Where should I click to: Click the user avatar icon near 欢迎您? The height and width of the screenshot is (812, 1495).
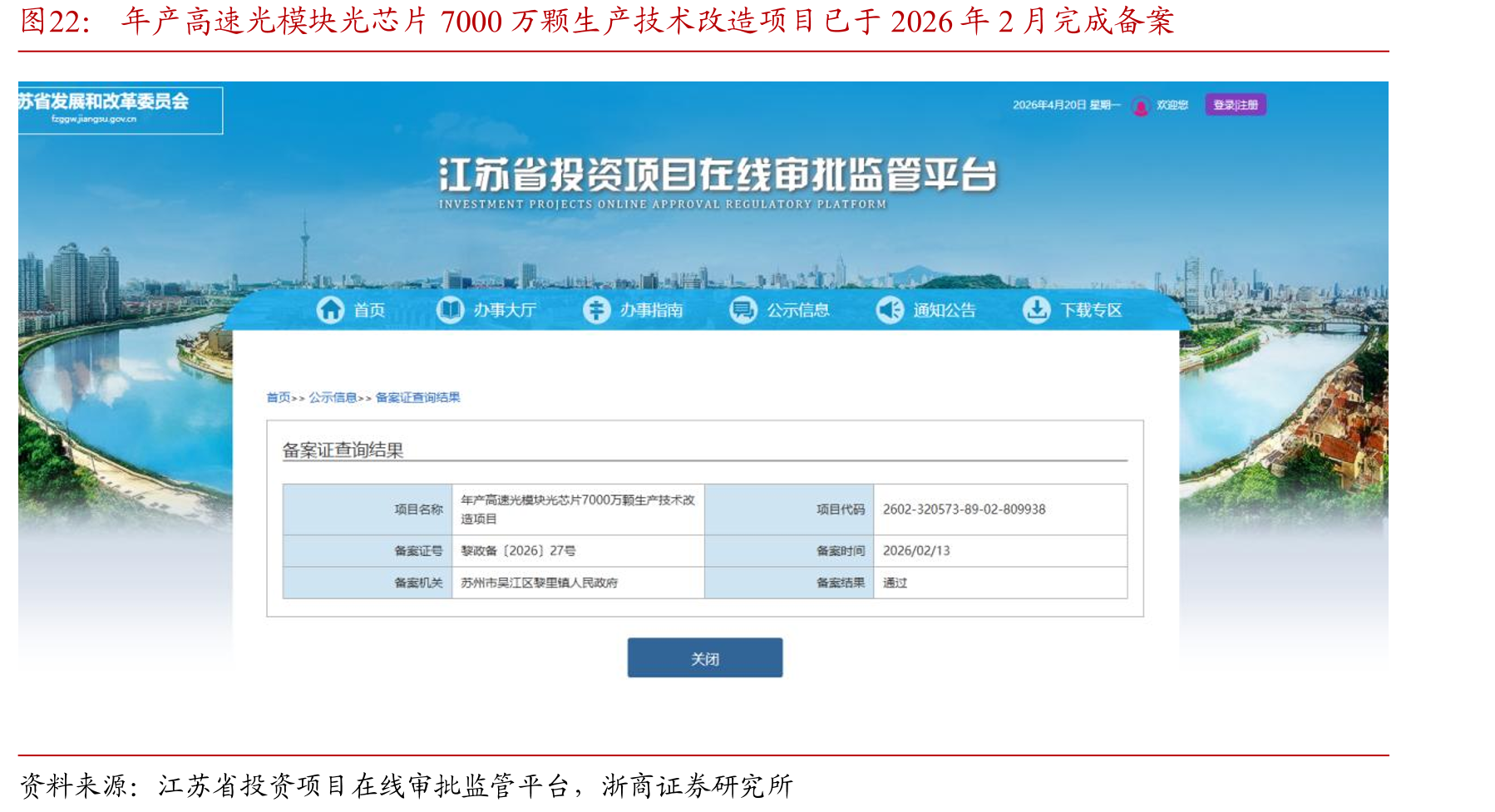tap(1141, 106)
